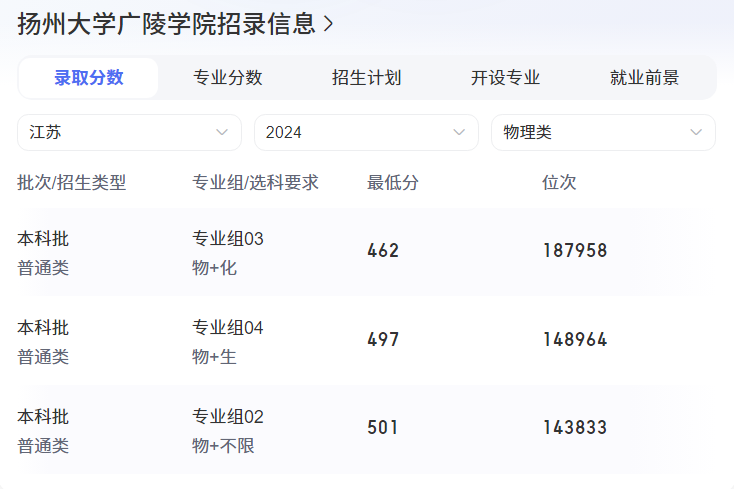Open the 江苏 province dropdown
The image size is (734, 489).
[x=129, y=132]
